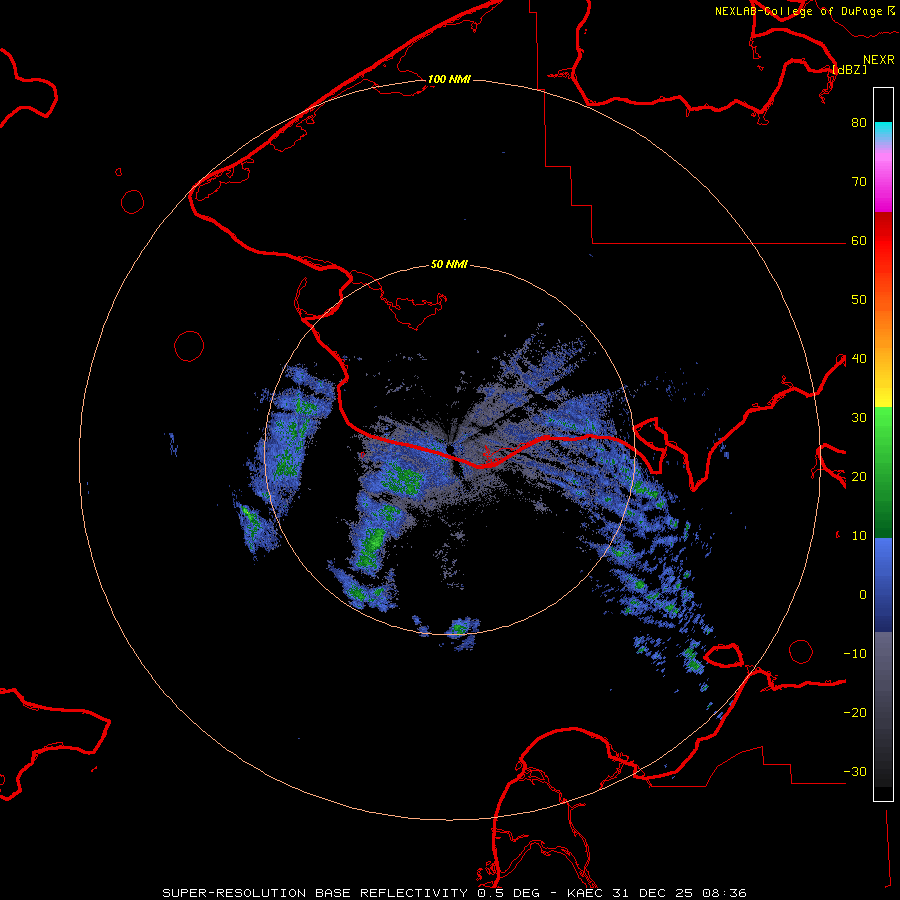Image resolution: width=900 pixels, height=900 pixels.
Task: Click the 50 dBZ scale value
Action: 859,300
